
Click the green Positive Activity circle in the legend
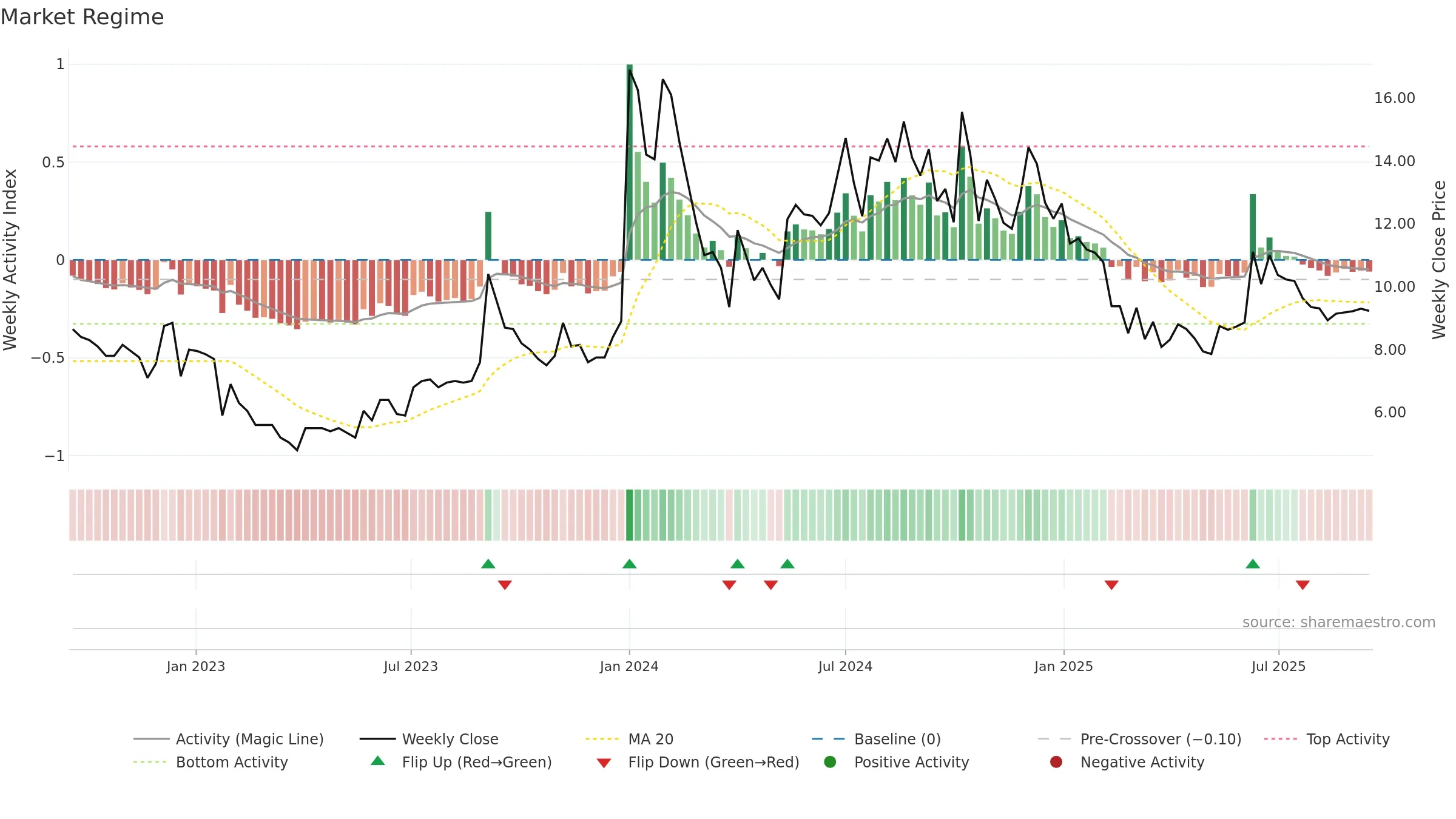point(831,762)
